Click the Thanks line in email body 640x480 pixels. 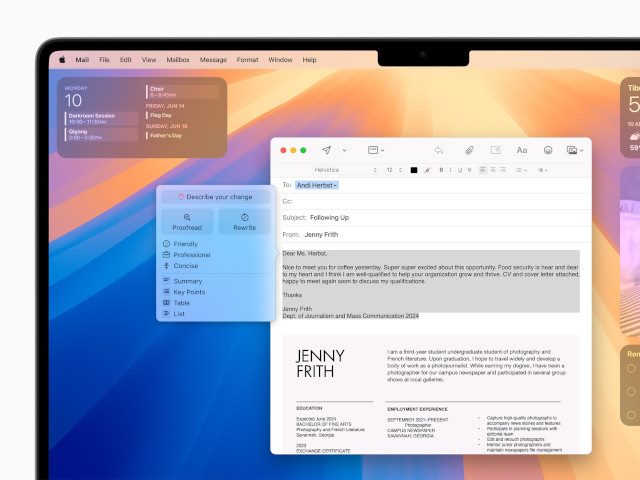[292, 295]
